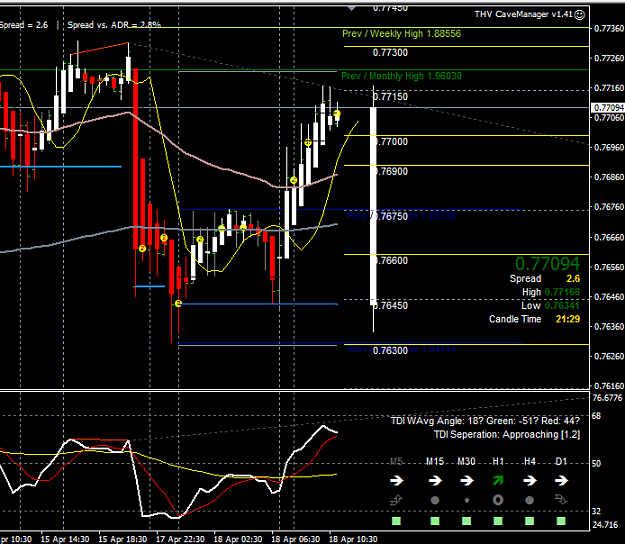
Task: Click the green square in the H1 column
Action: pos(498,520)
